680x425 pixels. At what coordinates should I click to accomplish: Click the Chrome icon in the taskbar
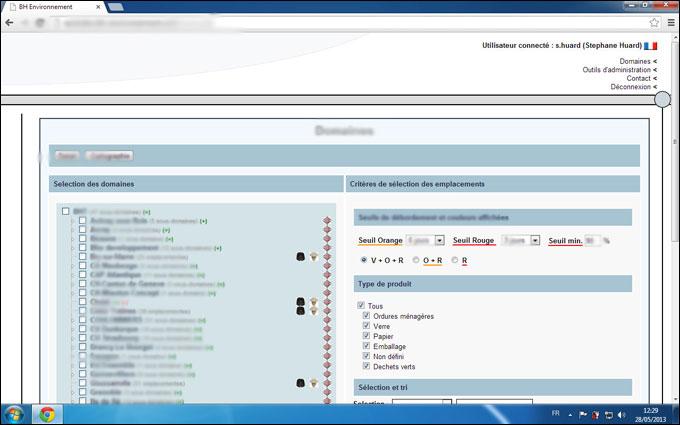pos(47,413)
